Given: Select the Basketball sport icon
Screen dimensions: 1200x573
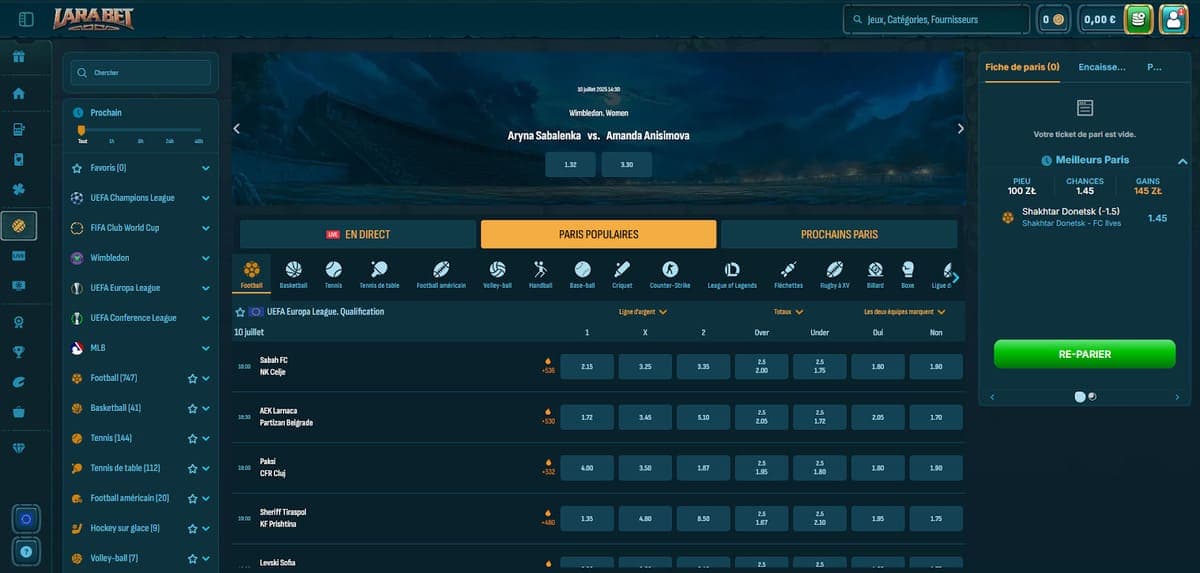Looking at the screenshot, I should coord(294,270).
